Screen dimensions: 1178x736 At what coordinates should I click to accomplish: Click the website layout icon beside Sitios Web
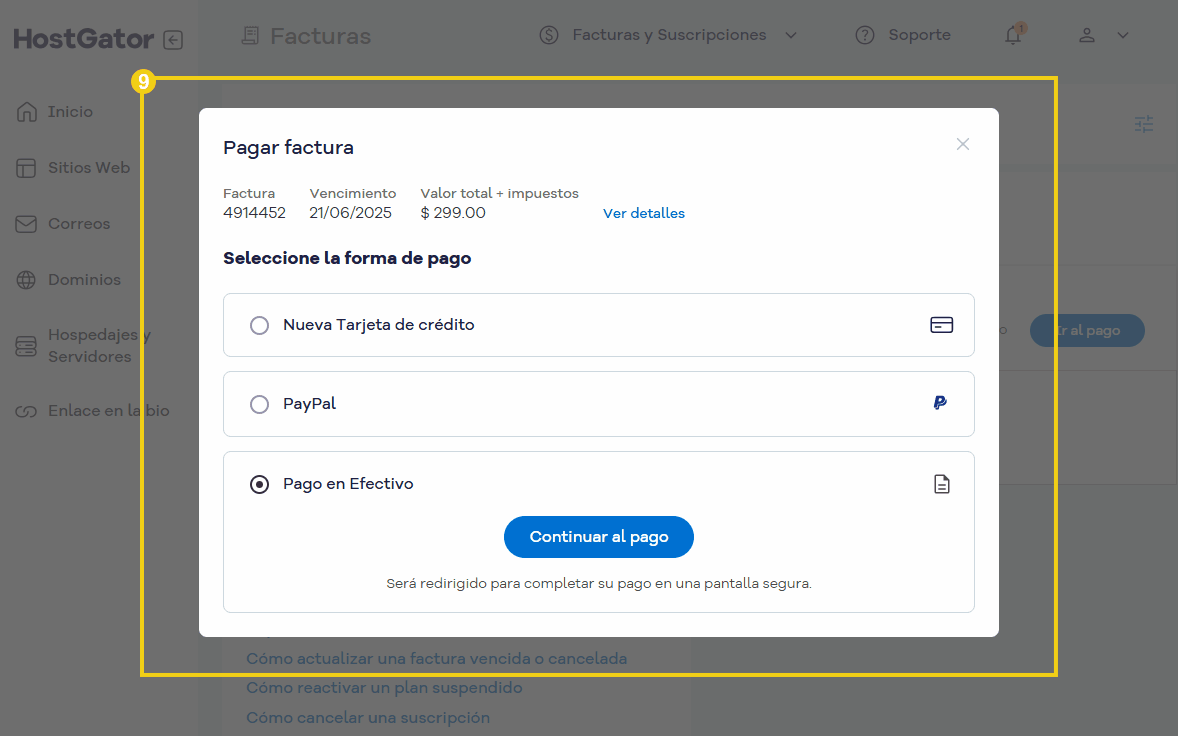point(26,168)
